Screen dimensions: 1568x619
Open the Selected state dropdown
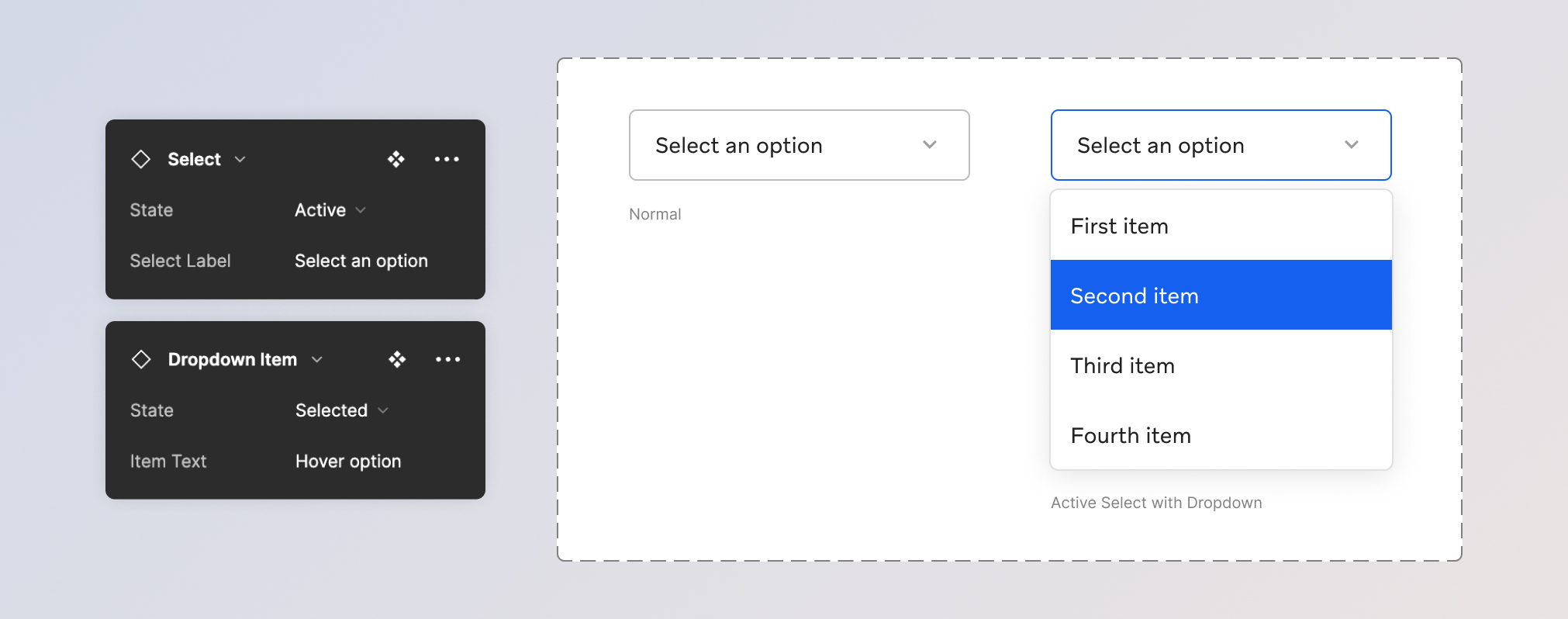[x=341, y=410]
